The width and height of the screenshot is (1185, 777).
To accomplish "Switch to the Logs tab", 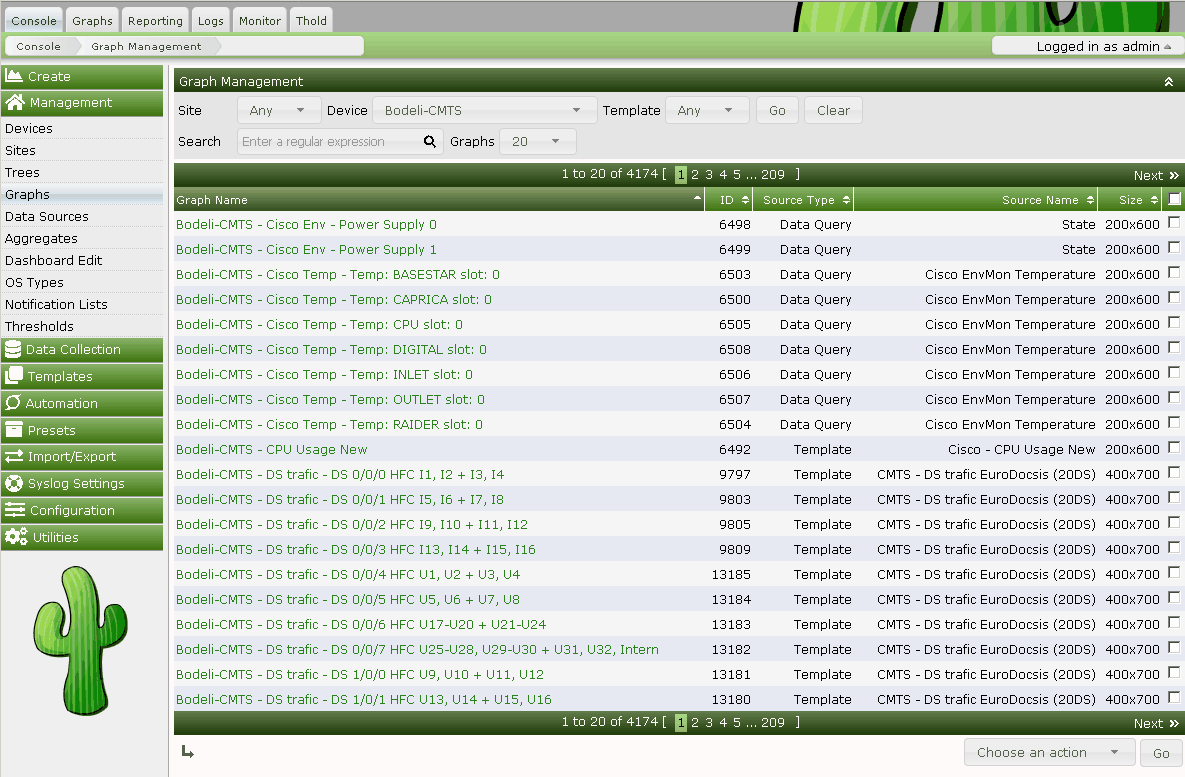I will coord(211,20).
